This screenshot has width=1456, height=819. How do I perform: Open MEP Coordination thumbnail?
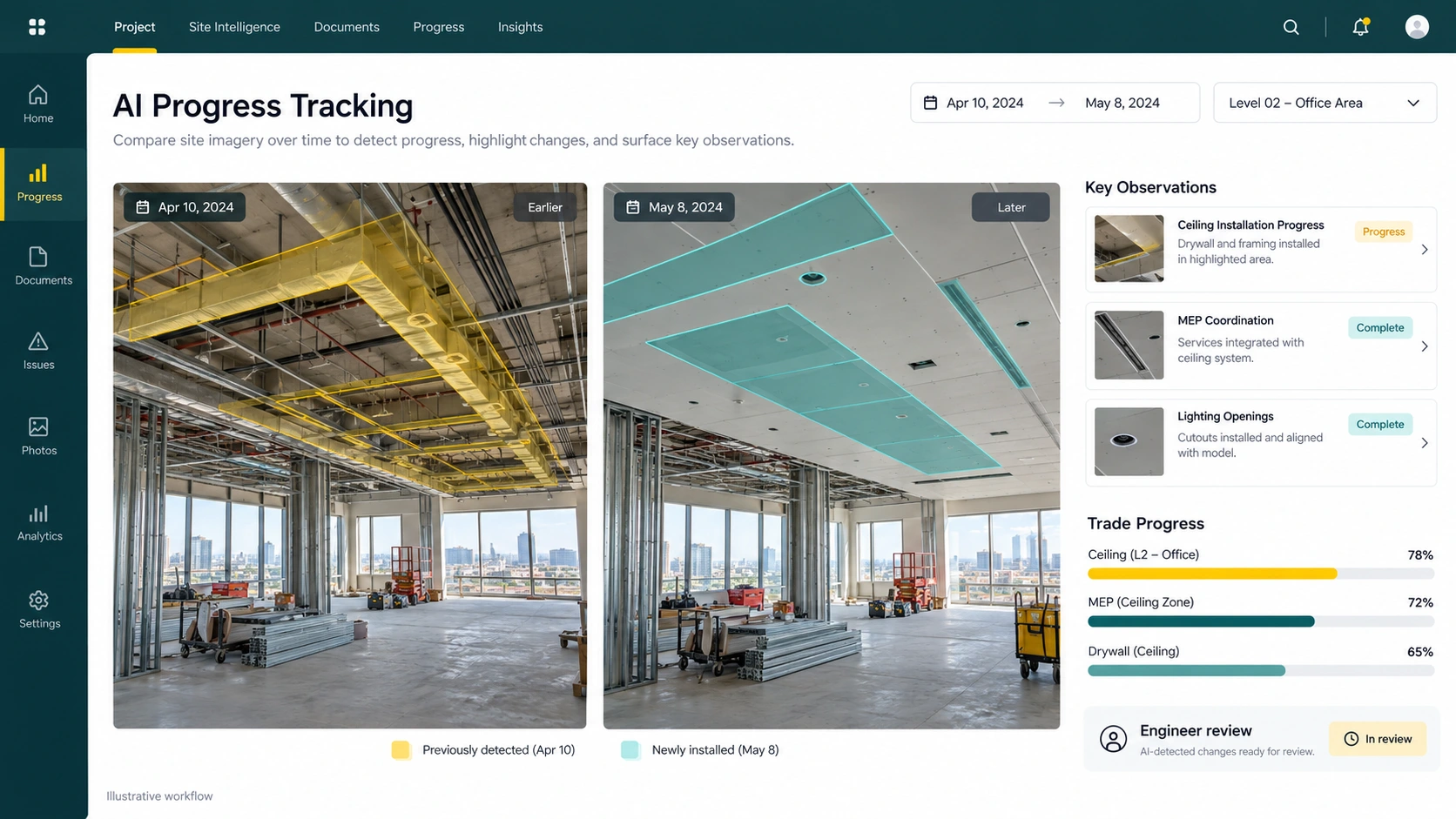(1129, 345)
